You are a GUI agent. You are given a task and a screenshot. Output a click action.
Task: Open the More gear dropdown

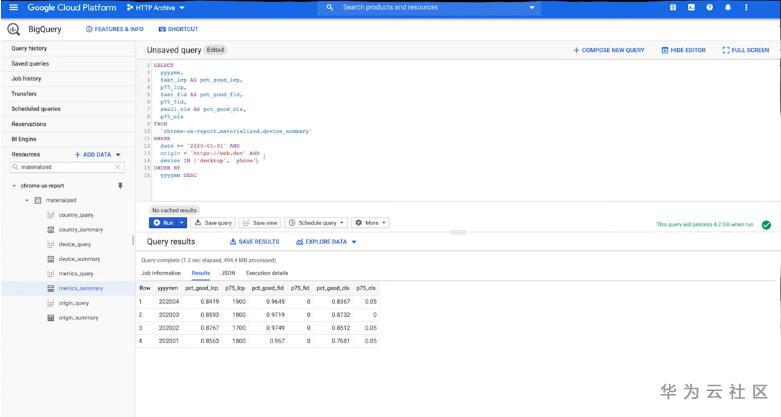(x=371, y=223)
